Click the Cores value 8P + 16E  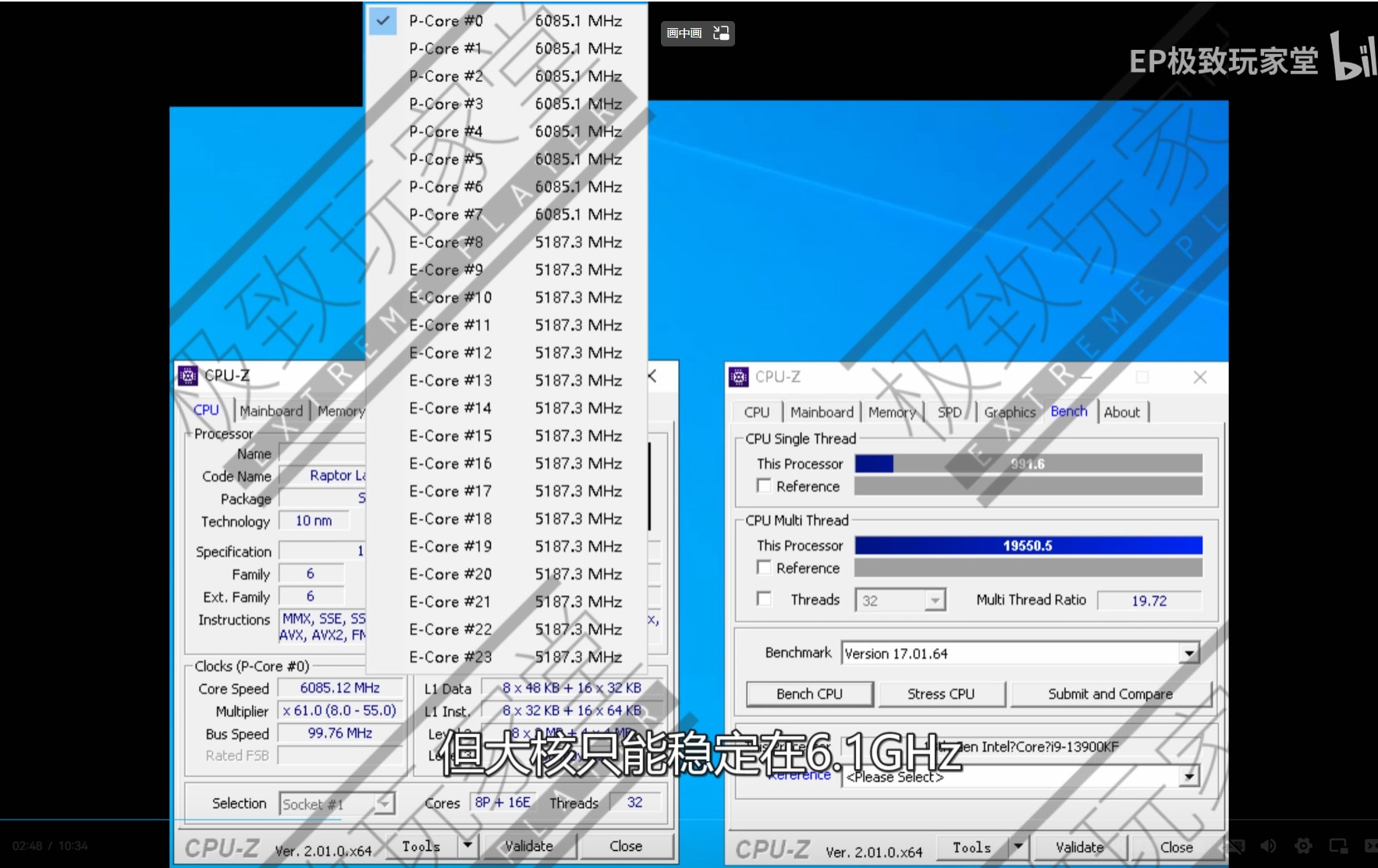click(503, 802)
